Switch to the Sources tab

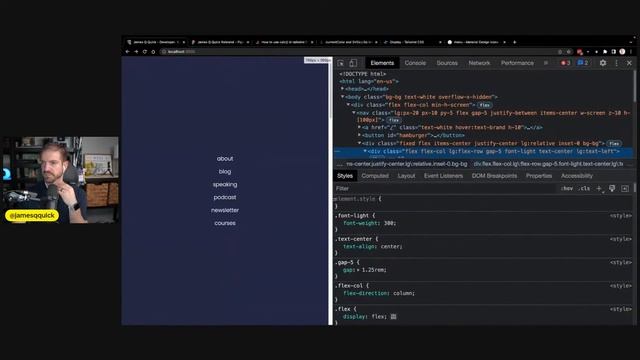tap(447, 63)
